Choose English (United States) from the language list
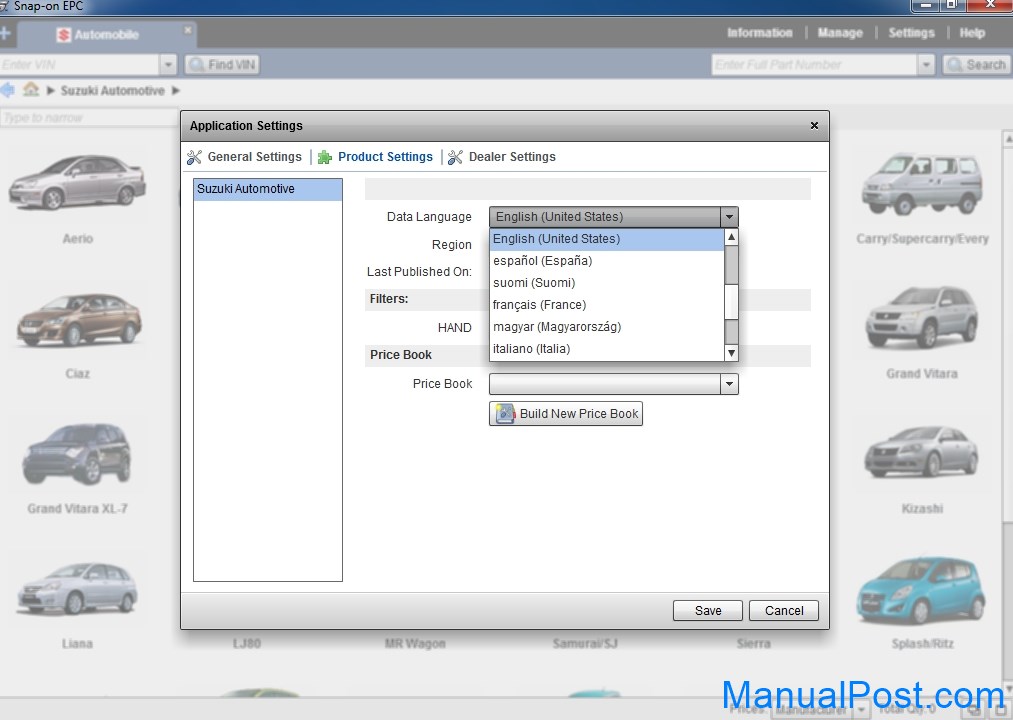Screen dimensions: 1013x720 (x=607, y=239)
